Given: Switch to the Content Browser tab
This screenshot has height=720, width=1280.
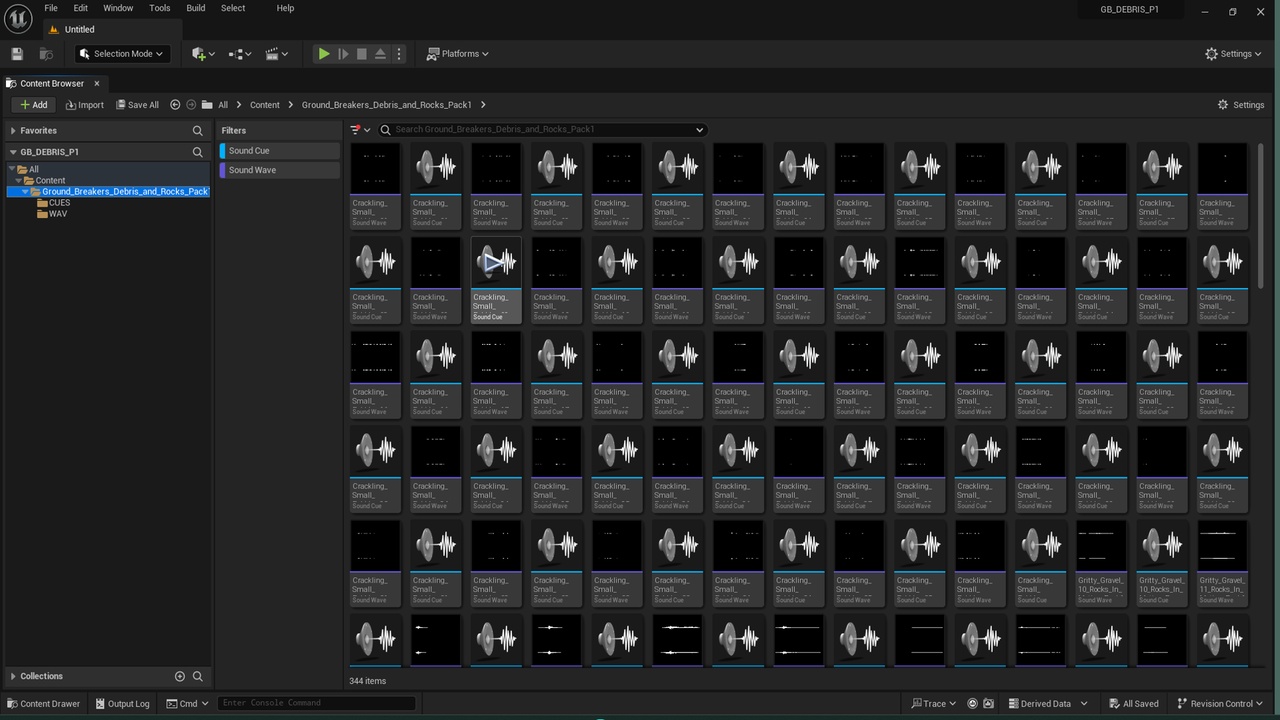Looking at the screenshot, I should [x=52, y=83].
